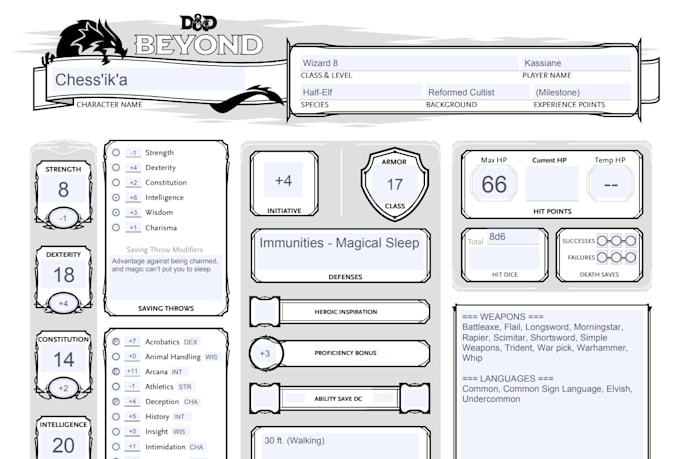Mark the first death save success

tap(602, 240)
